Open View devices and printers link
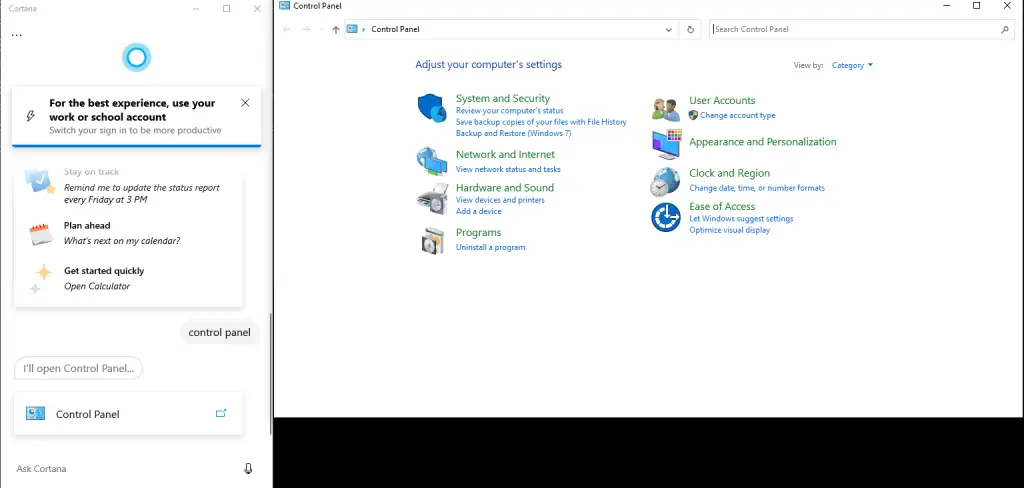 pyautogui.click(x=500, y=200)
